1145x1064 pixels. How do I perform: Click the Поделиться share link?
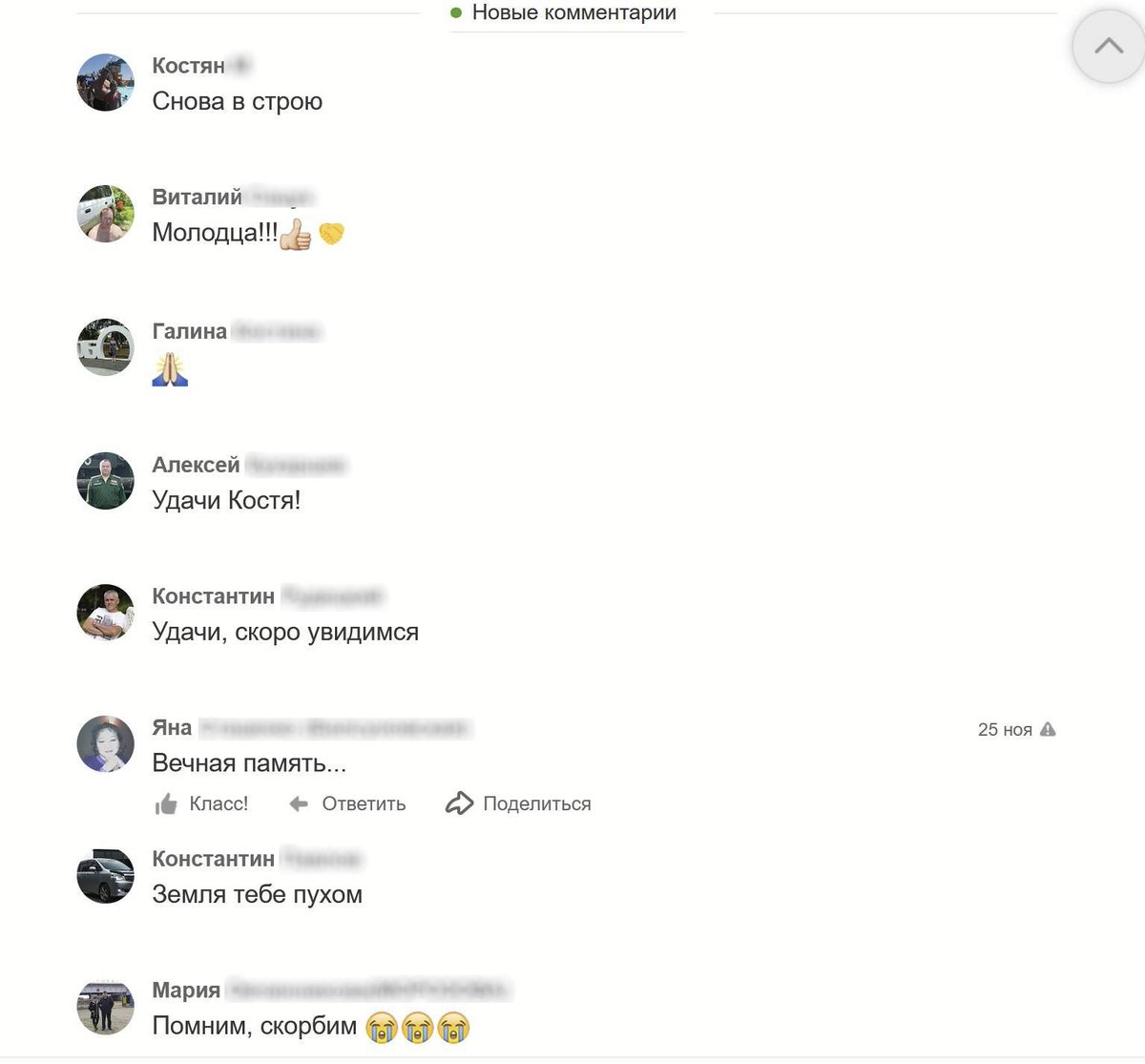pos(537,804)
